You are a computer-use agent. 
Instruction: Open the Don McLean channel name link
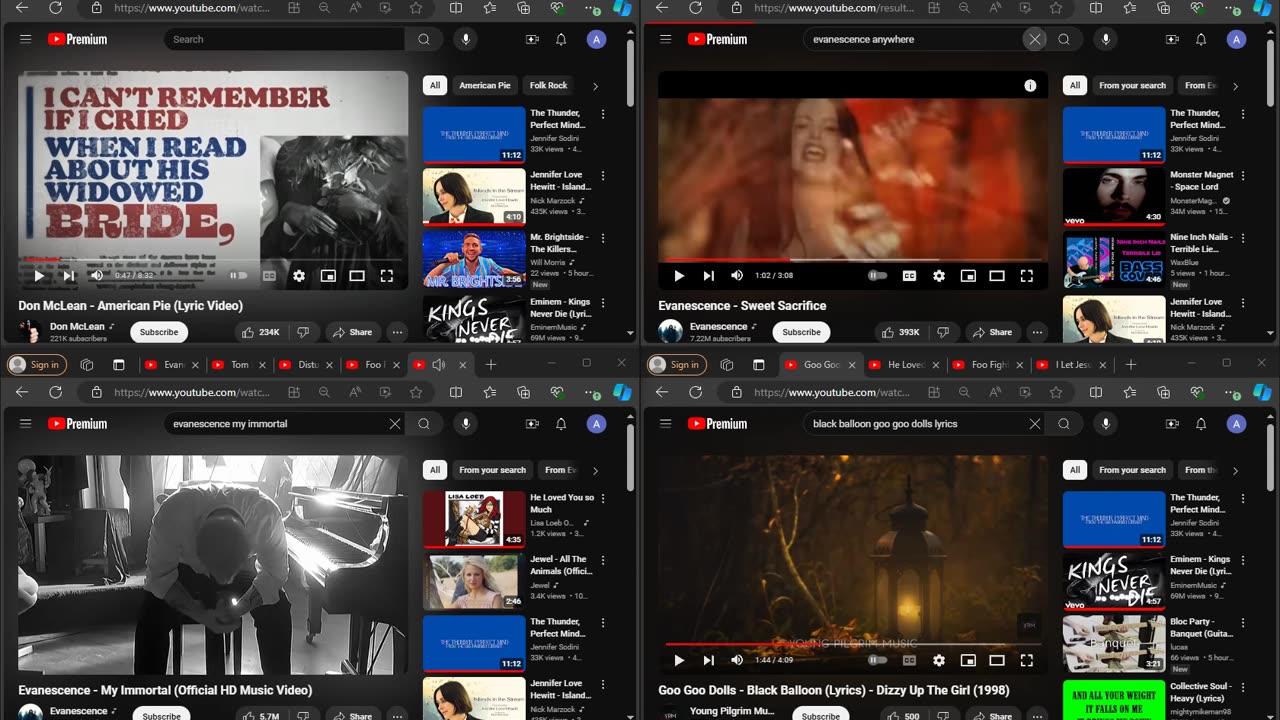(77, 326)
